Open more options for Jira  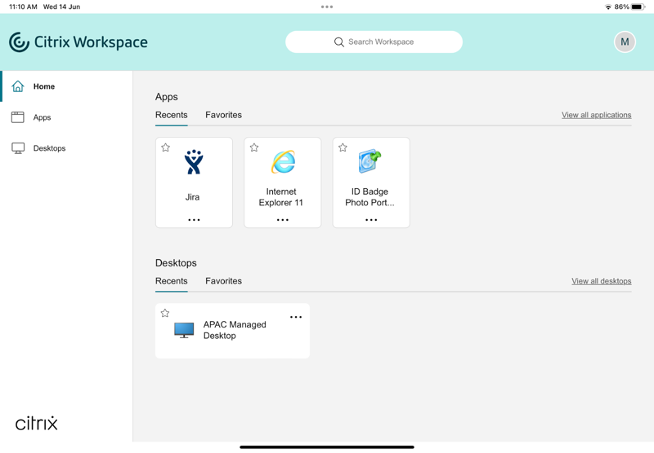click(x=194, y=219)
